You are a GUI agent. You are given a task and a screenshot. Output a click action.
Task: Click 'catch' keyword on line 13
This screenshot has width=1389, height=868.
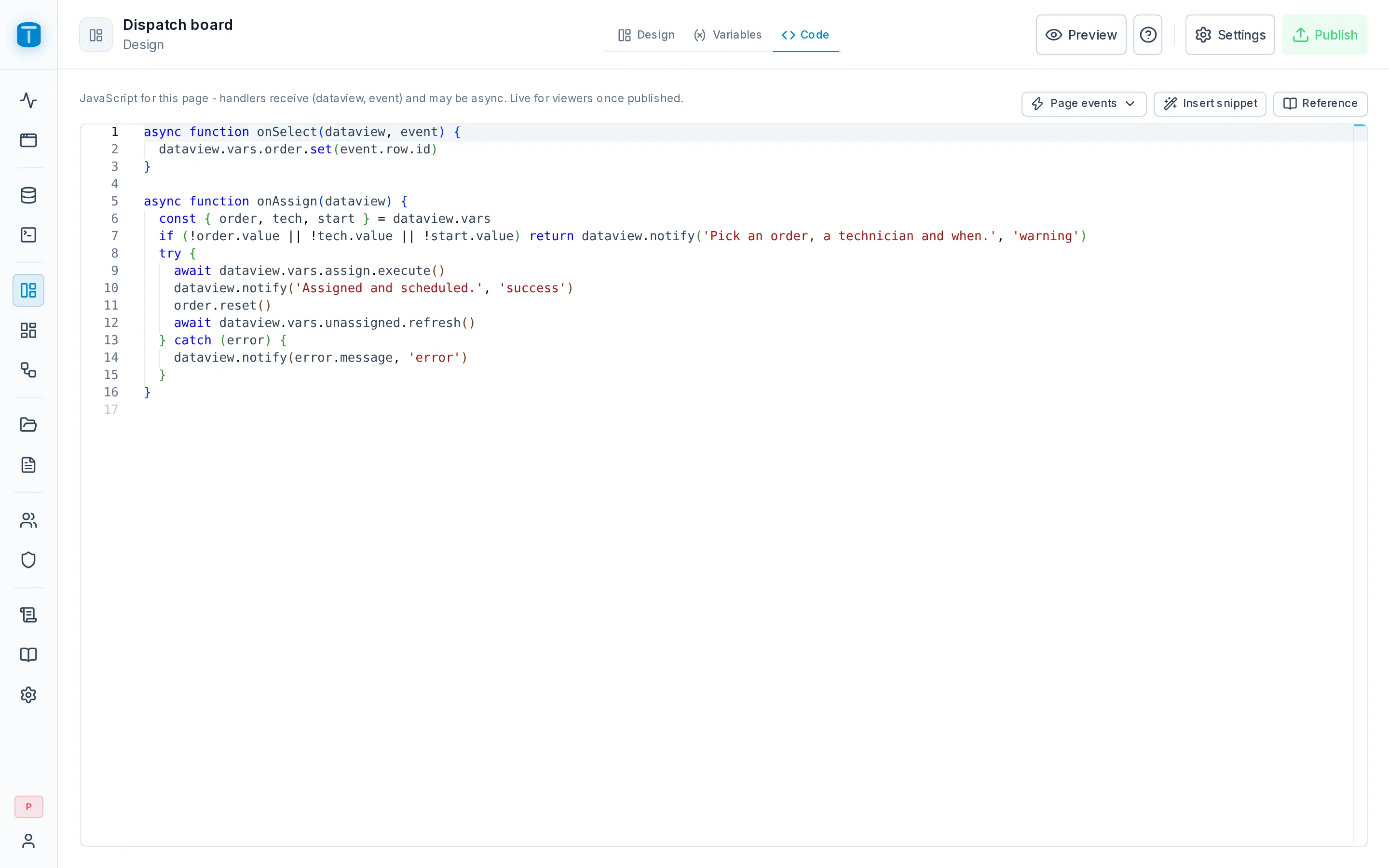[192, 340]
